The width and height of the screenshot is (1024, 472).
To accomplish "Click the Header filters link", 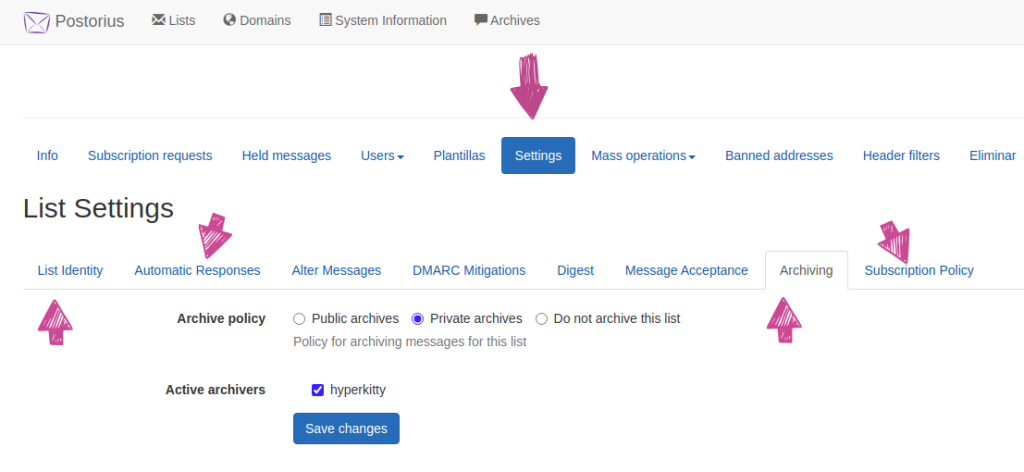I will coord(901,156).
